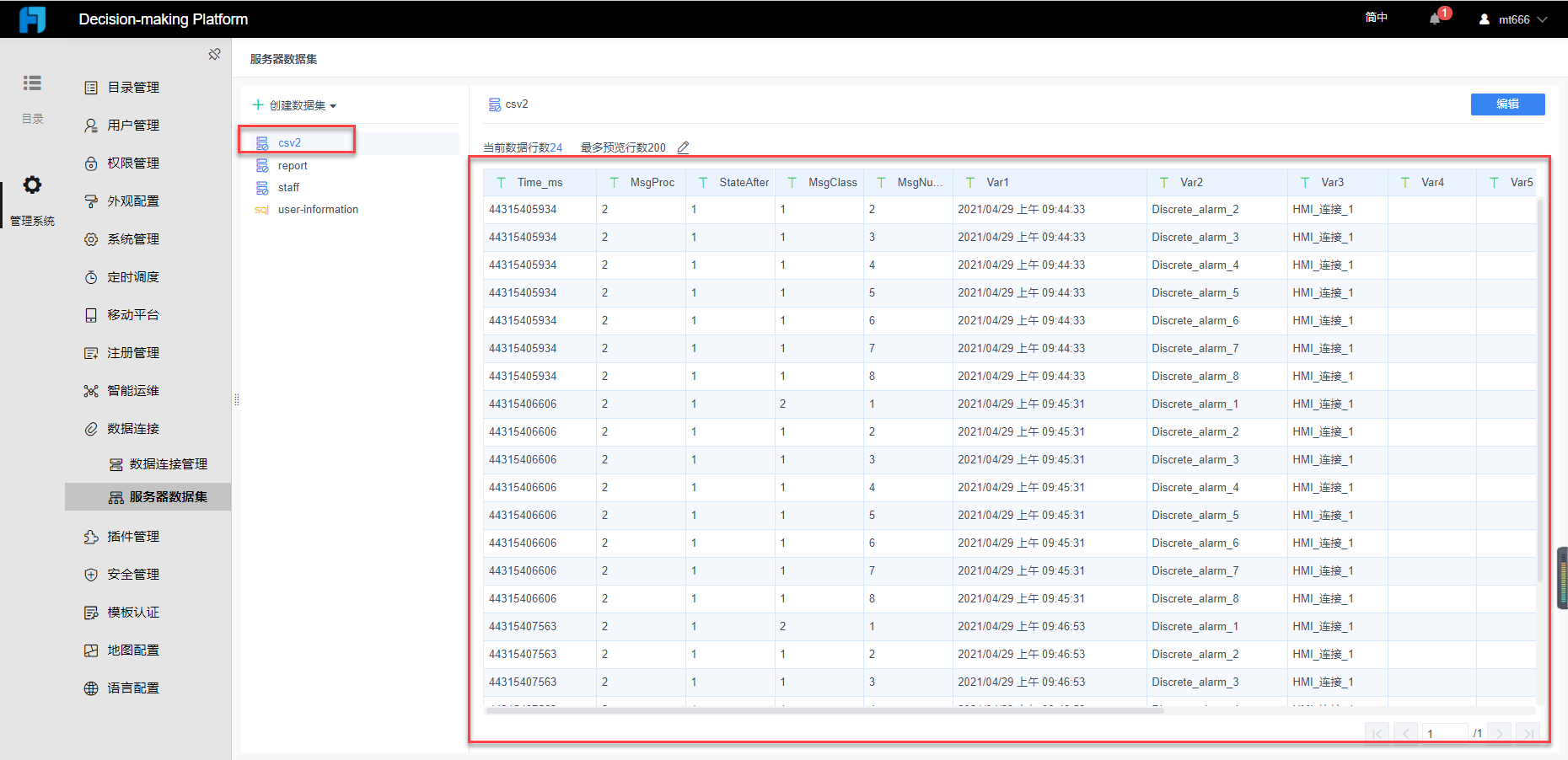
Task: Click the 注册管理 icon
Action: [91, 353]
